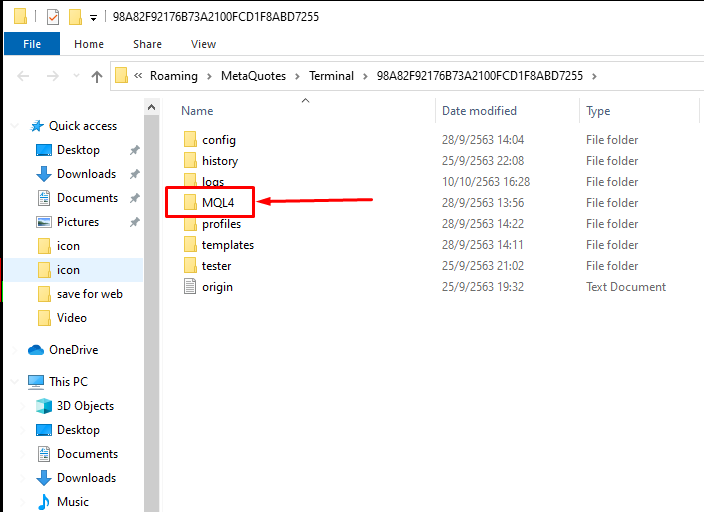Viewport: 704px width, 512px height.
Task: Click the Up directory arrow
Action: 97,76
